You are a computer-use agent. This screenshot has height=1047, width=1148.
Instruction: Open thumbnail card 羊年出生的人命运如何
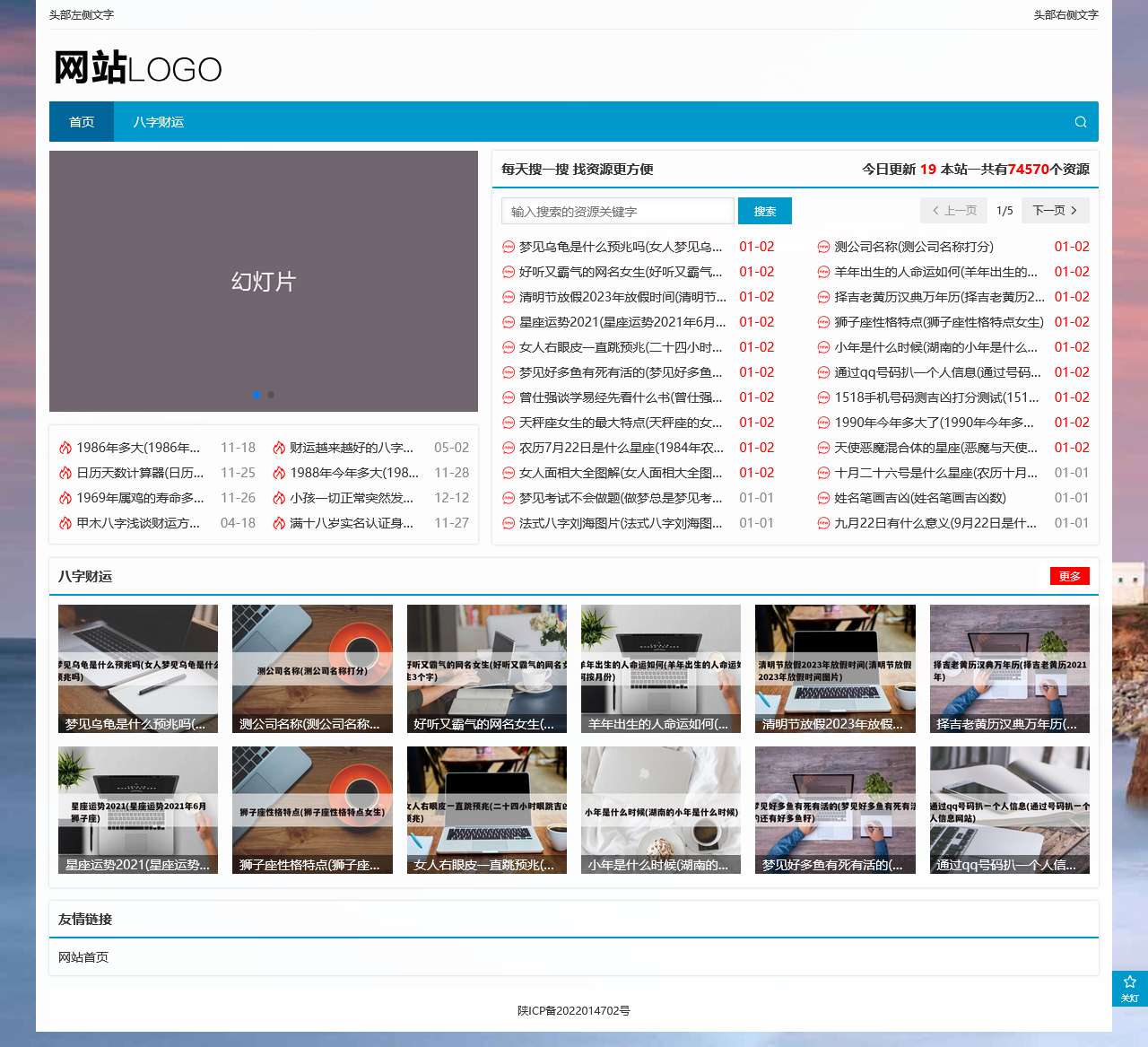pyautogui.click(x=661, y=668)
